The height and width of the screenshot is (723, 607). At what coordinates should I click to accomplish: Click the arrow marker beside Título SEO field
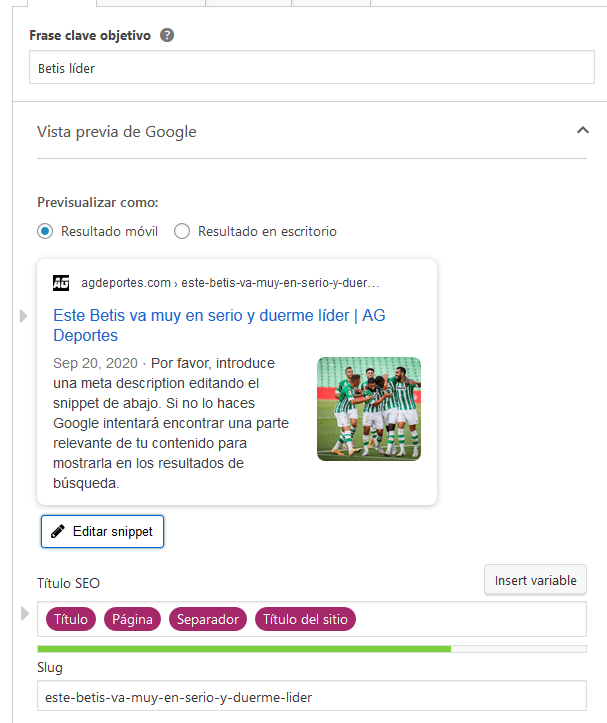[24, 614]
